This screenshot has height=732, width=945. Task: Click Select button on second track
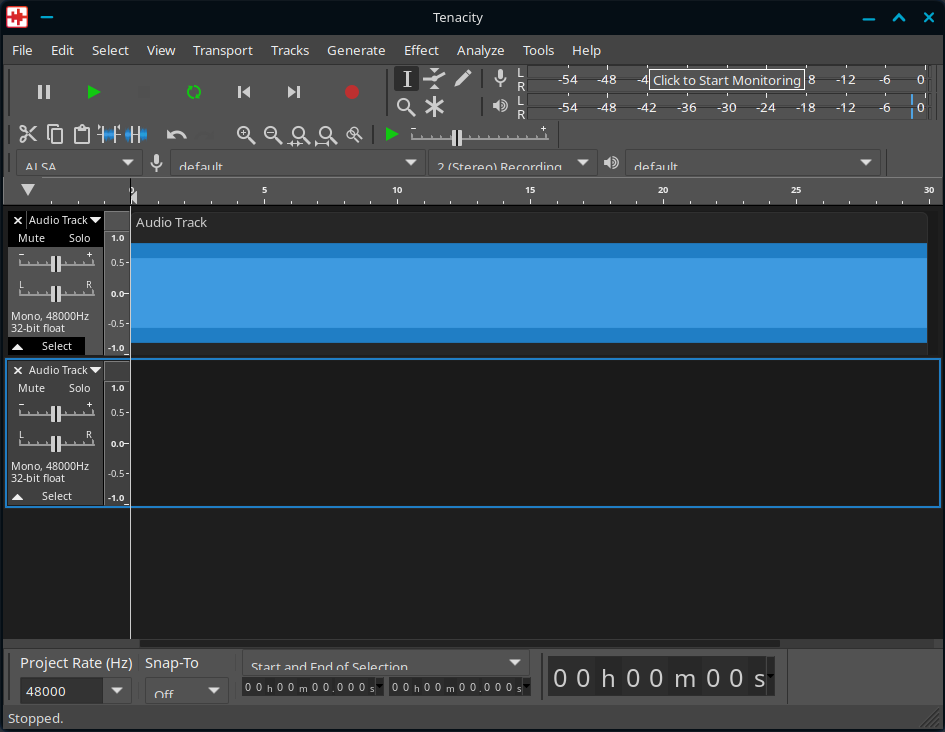tap(57, 496)
